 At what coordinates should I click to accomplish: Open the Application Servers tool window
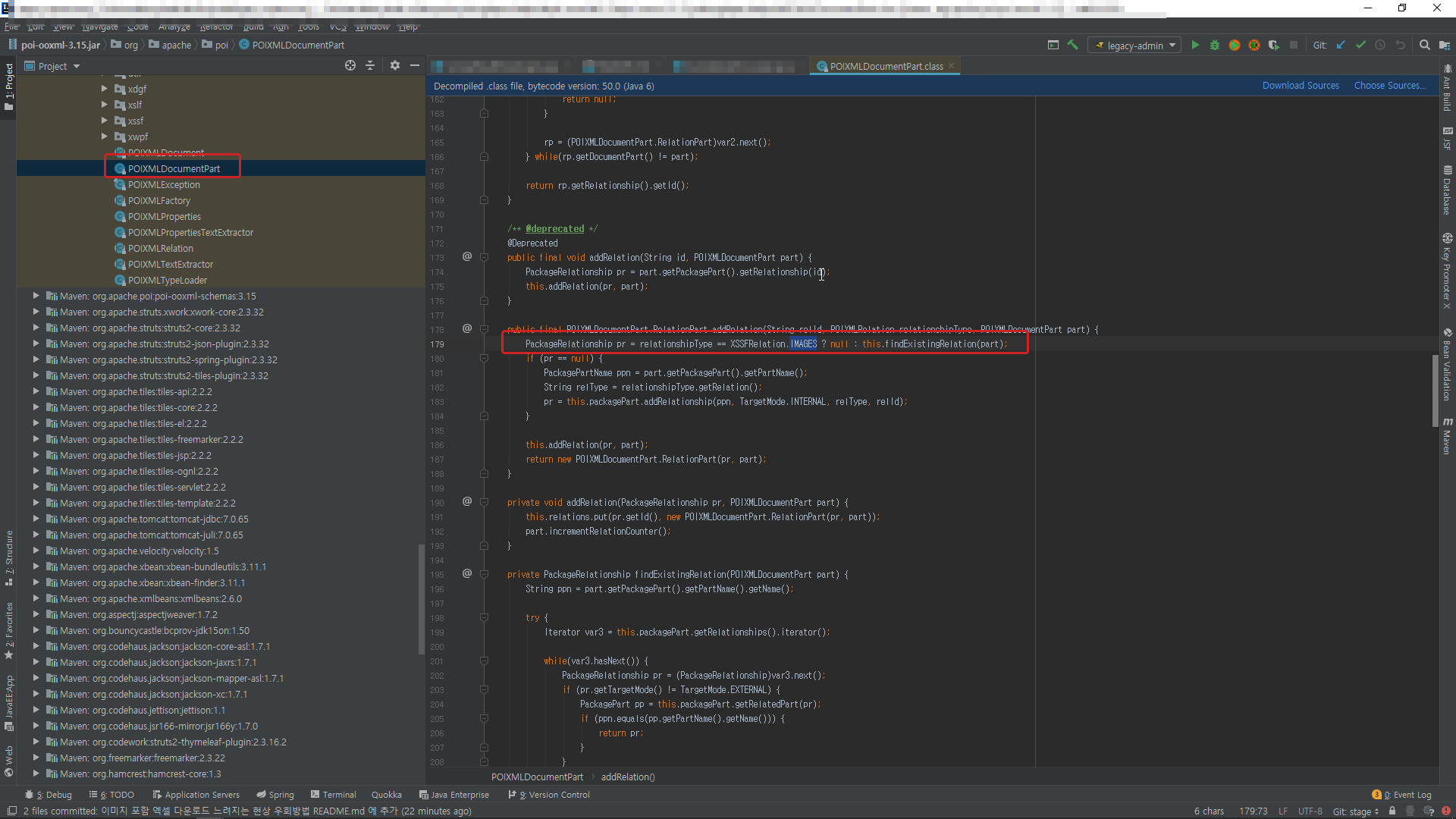click(x=196, y=795)
